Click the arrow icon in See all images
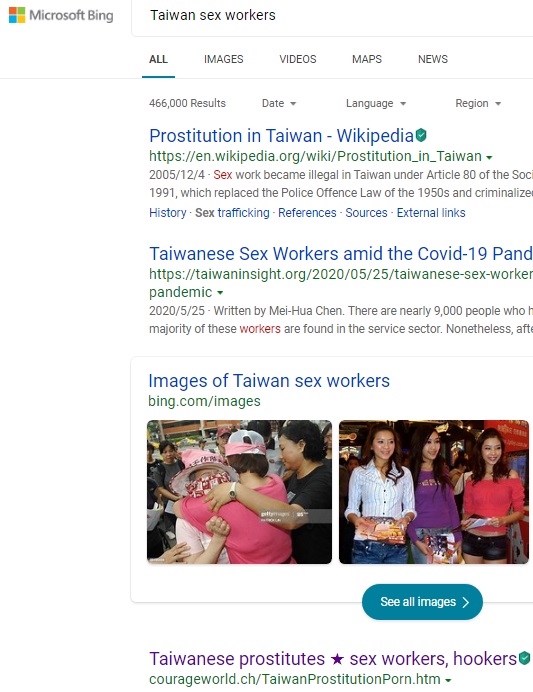This screenshot has height=692, width=533. (x=465, y=602)
